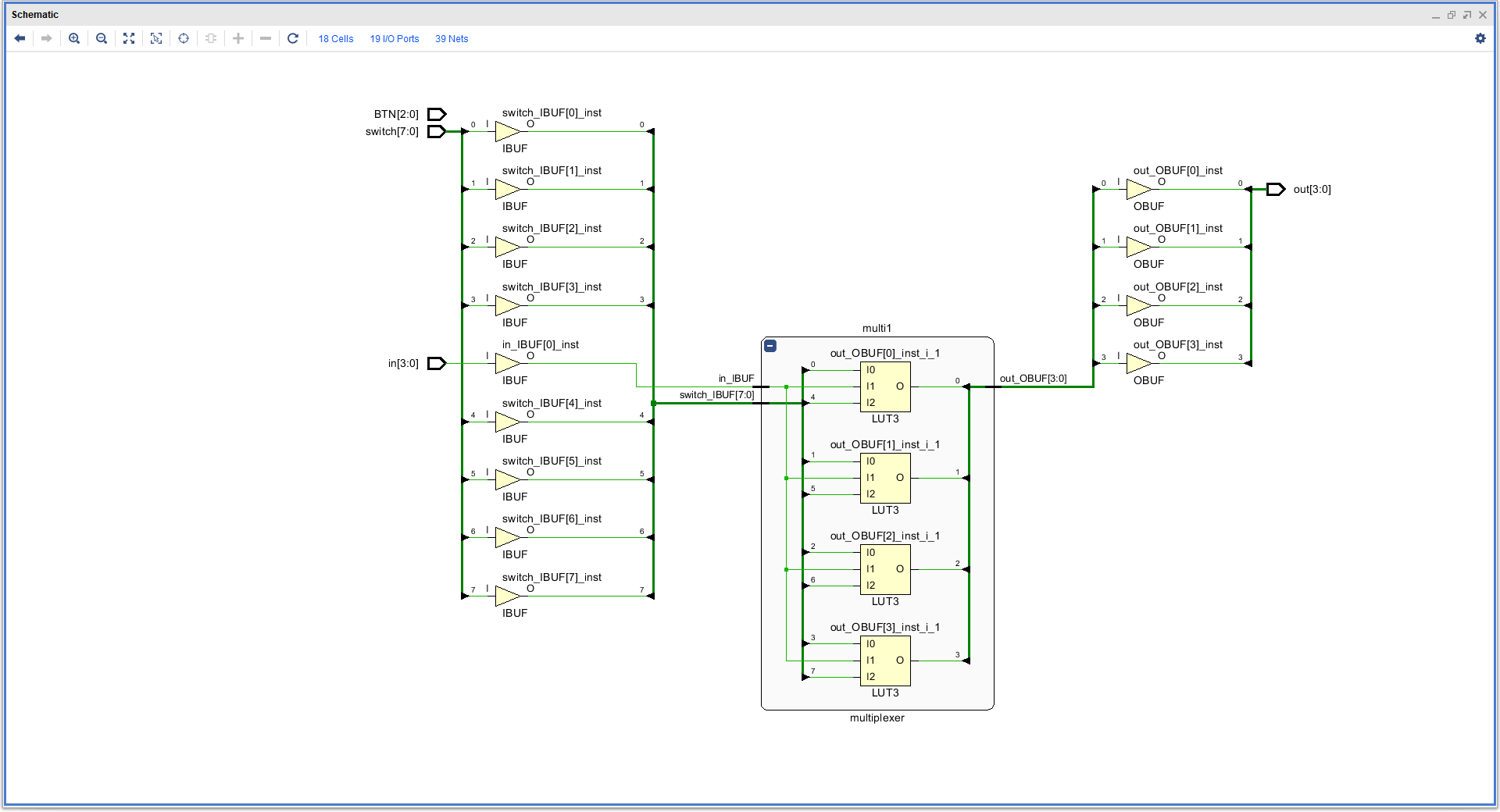Click the Select Area icon
The width and height of the screenshot is (1500, 812).
point(156,38)
